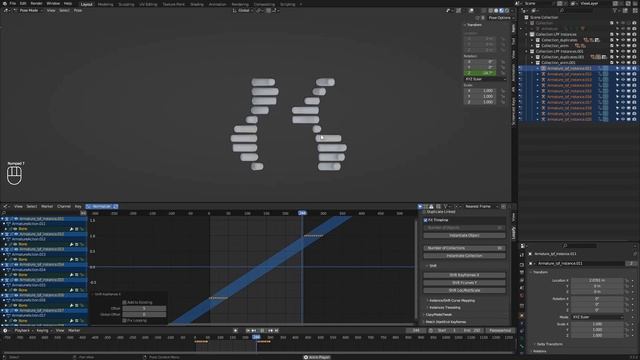Click the wrench modifier icon on first Bone channel
The height and width of the screenshot is (360, 640).
point(71,229)
